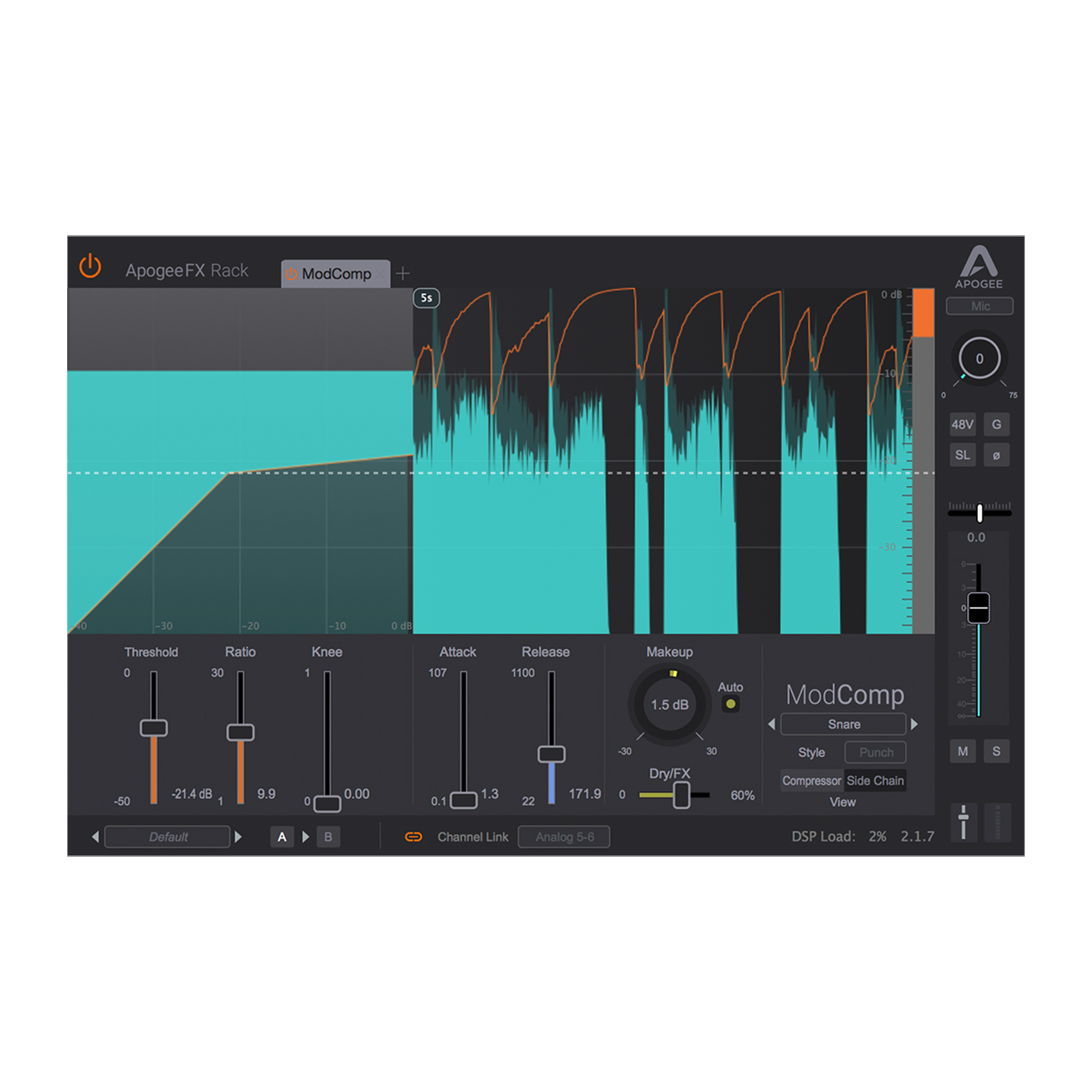Select the B comparison state

pos(328,837)
